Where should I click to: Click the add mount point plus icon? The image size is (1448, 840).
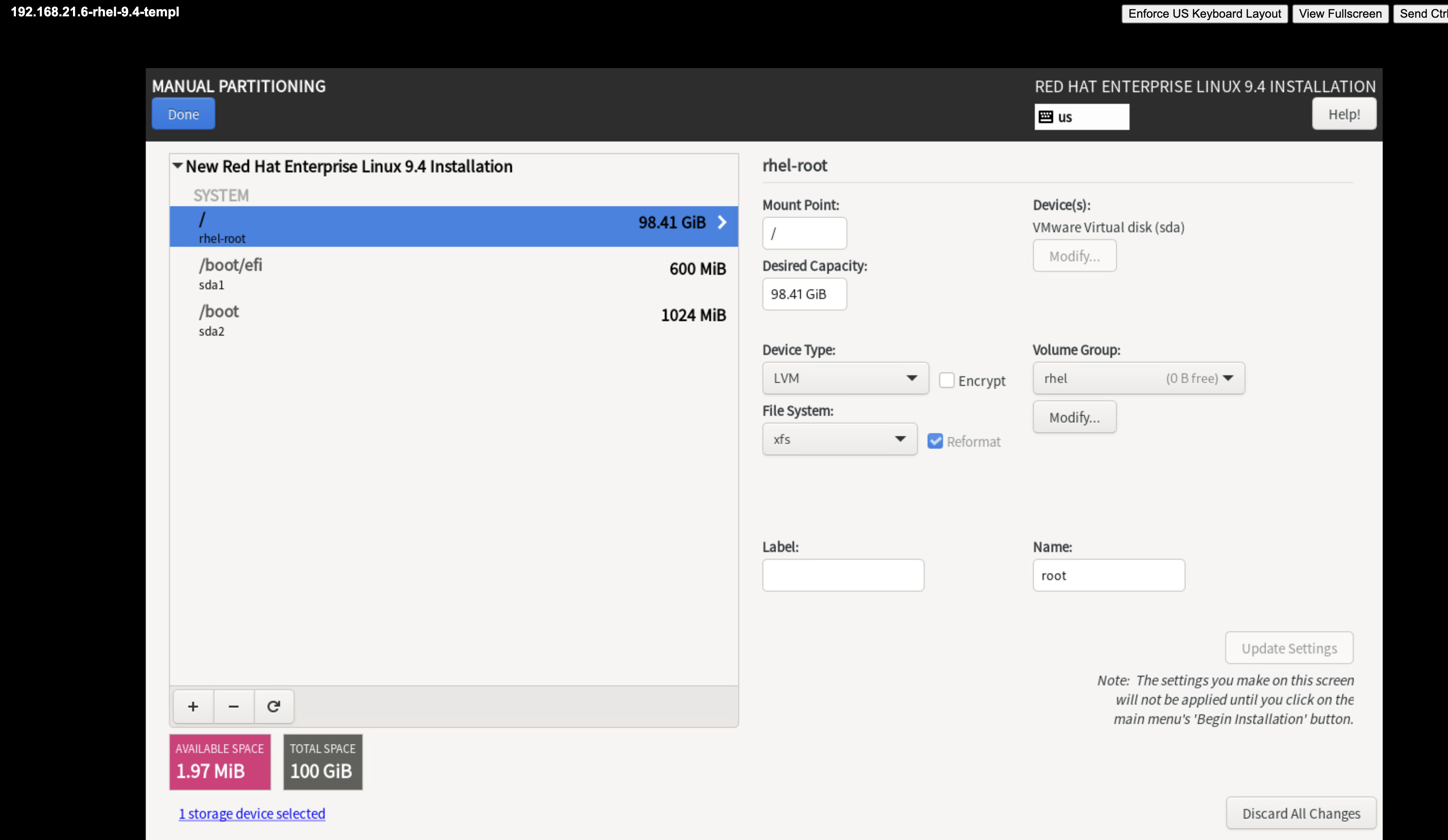tap(193, 706)
